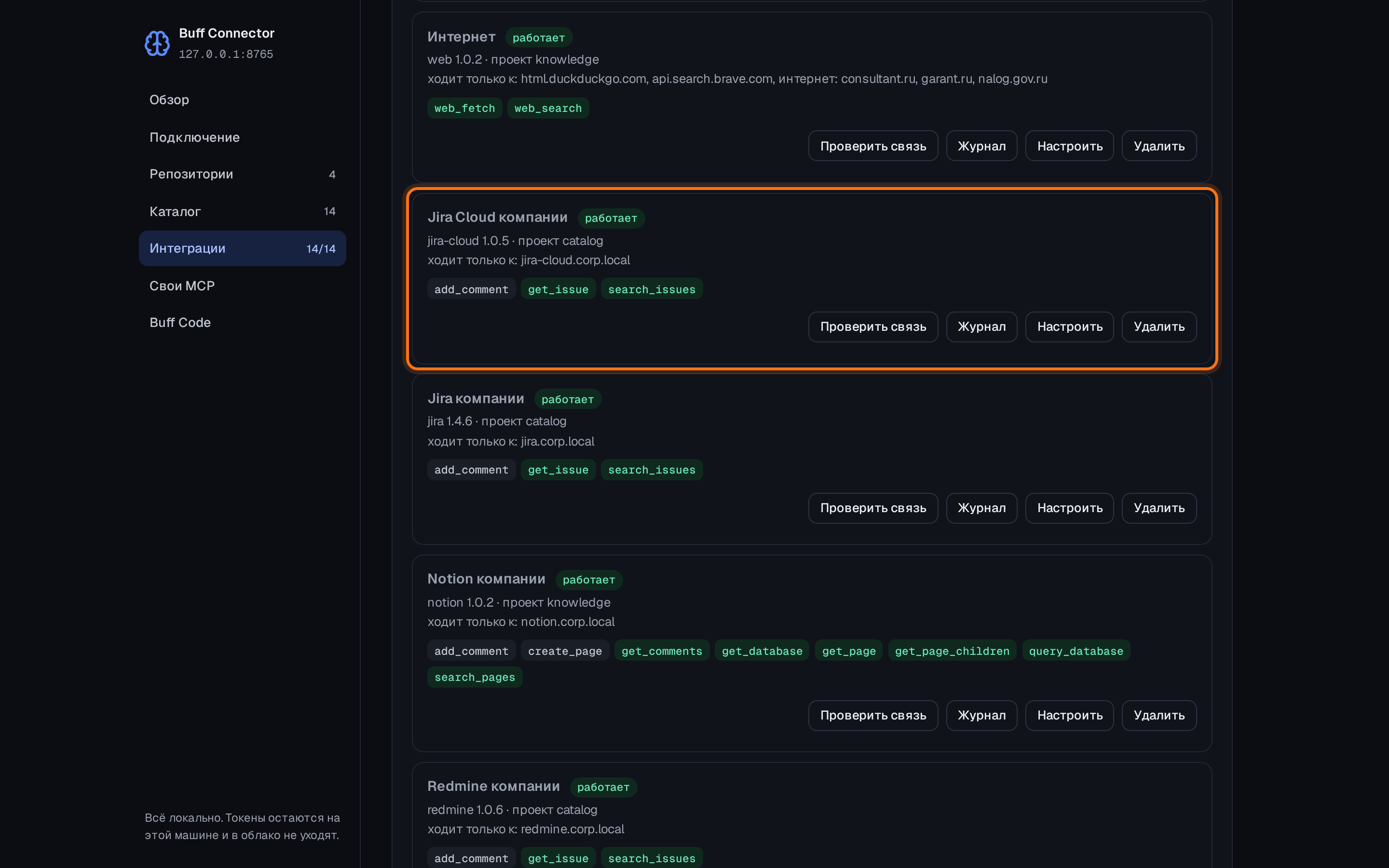Click the 127.0.0.1:8765 address text
This screenshot has width=1389, height=868.
226,54
